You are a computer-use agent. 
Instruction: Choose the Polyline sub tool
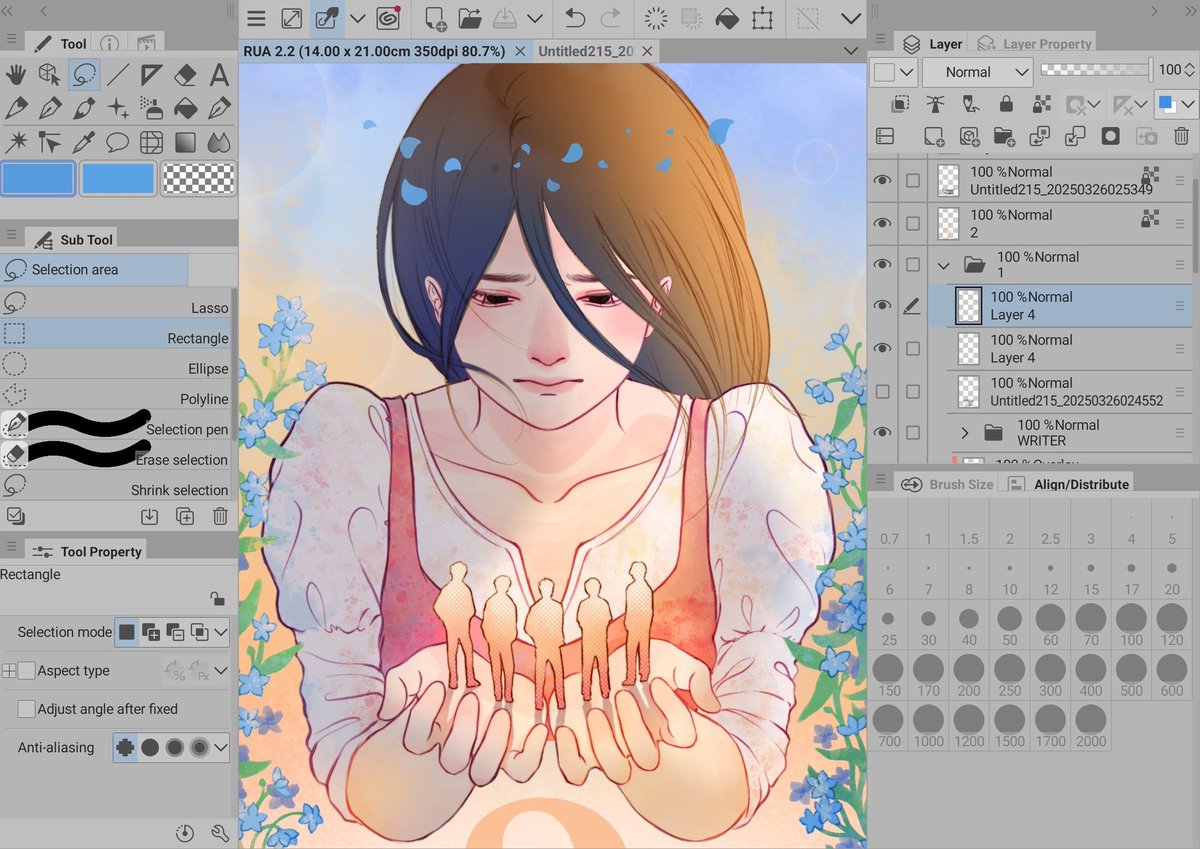pyautogui.click(x=116, y=398)
